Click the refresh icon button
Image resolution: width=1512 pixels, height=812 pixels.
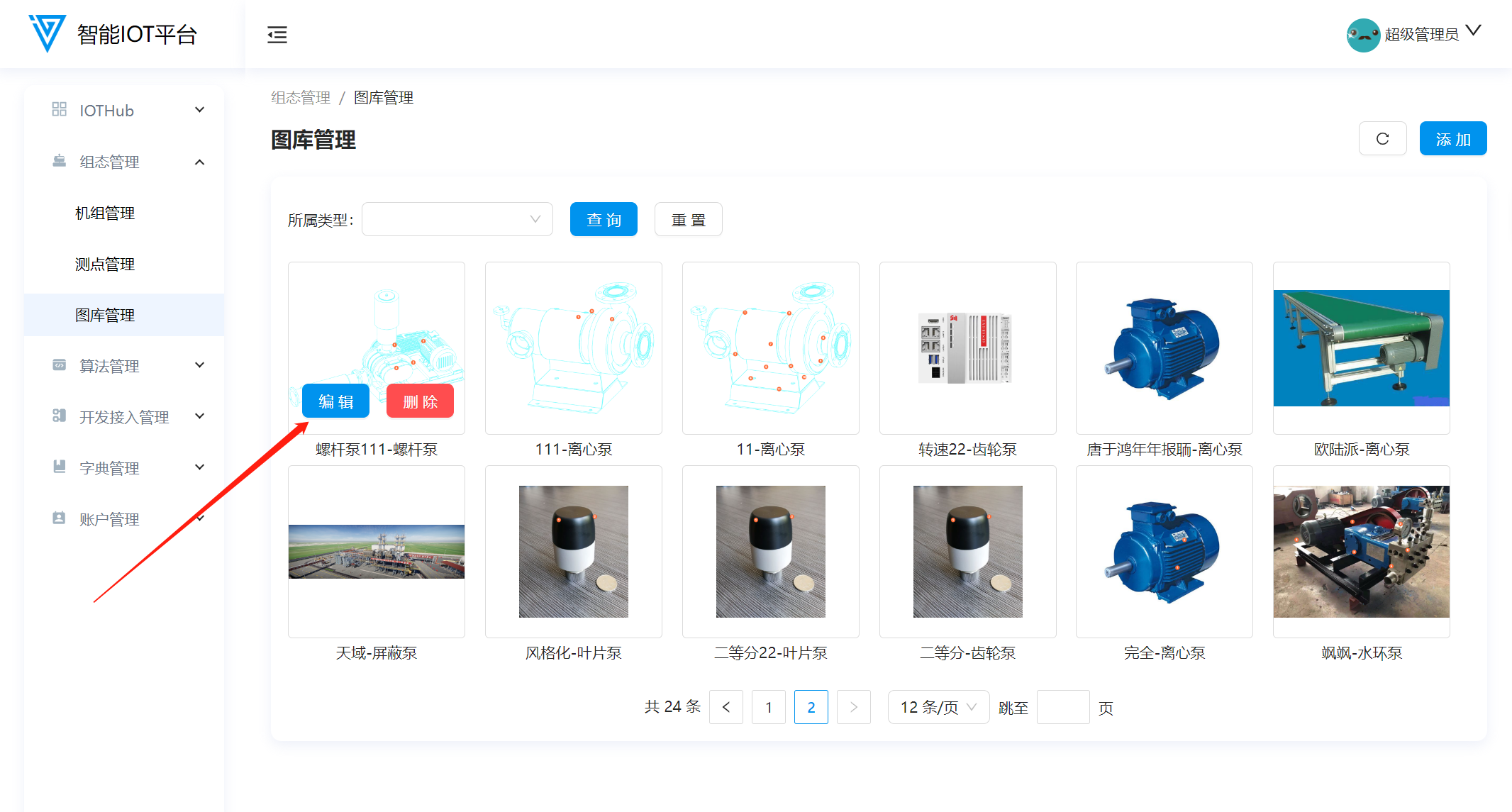[1382, 139]
